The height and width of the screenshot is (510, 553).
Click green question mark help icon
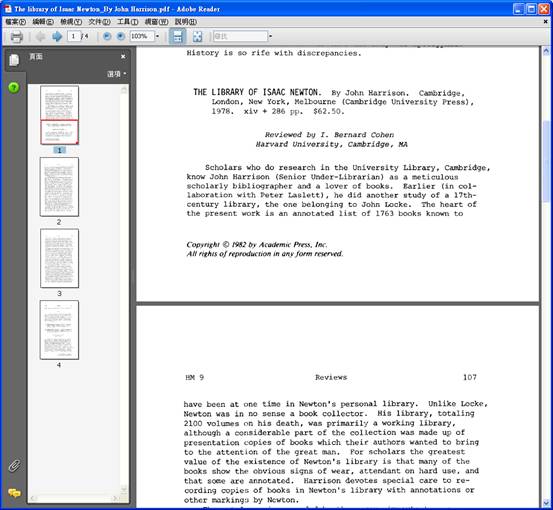click(14, 87)
